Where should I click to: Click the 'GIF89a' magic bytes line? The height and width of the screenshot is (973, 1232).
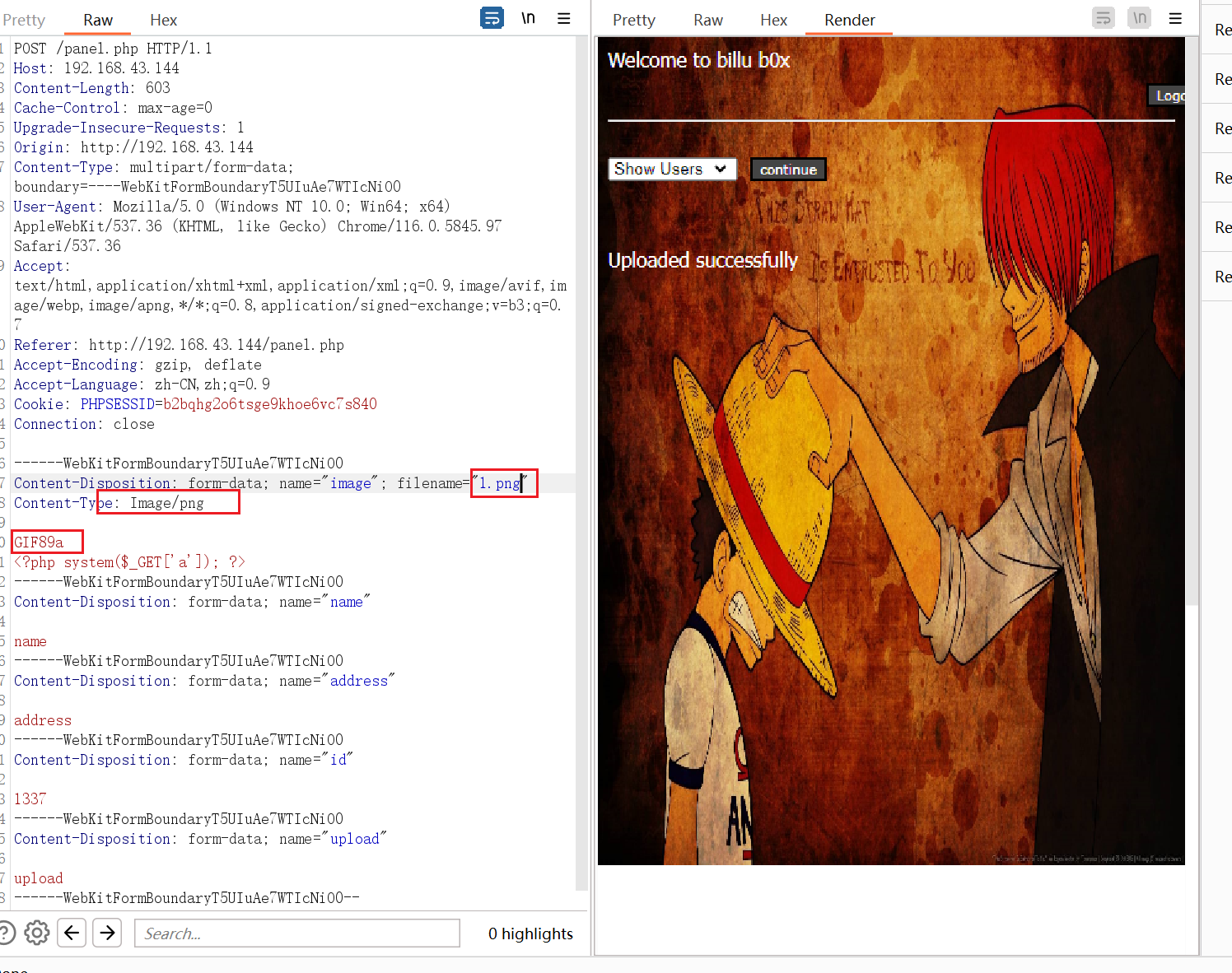point(39,542)
